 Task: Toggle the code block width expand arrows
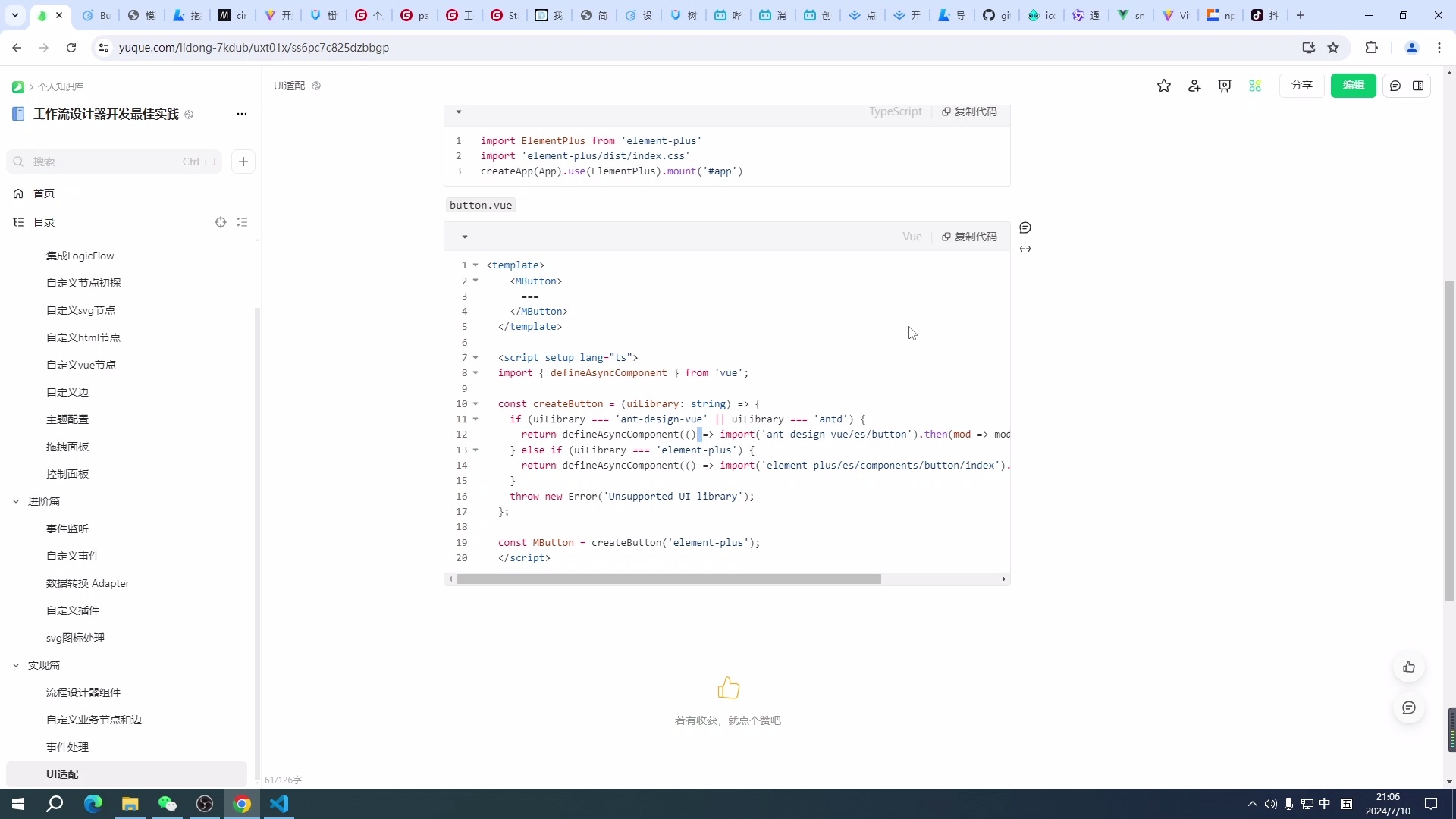click(x=1025, y=249)
